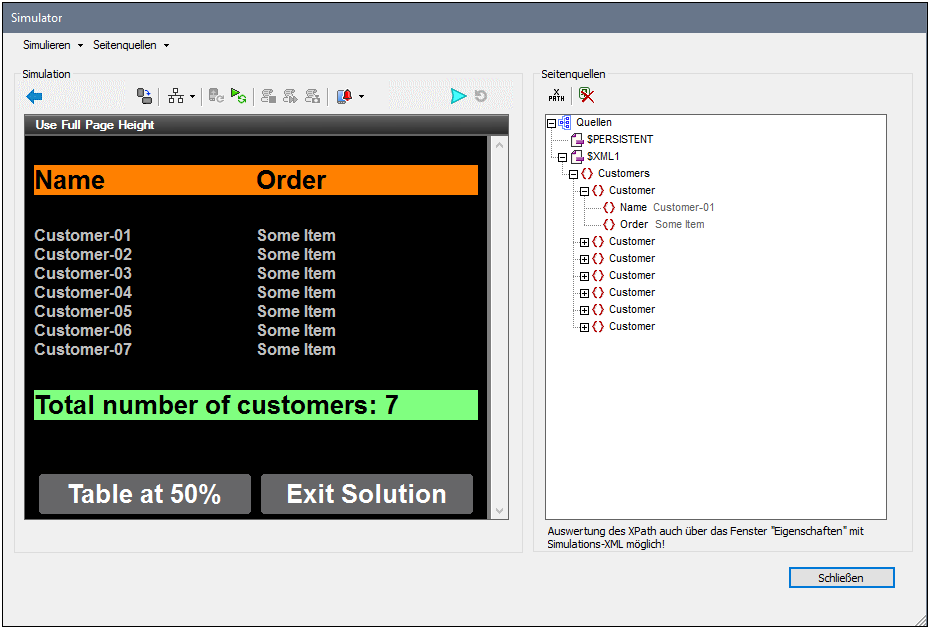Viewport: 930px width, 629px height.
Task: Tap the Exit Solution button
Action: pyautogui.click(x=366, y=494)
